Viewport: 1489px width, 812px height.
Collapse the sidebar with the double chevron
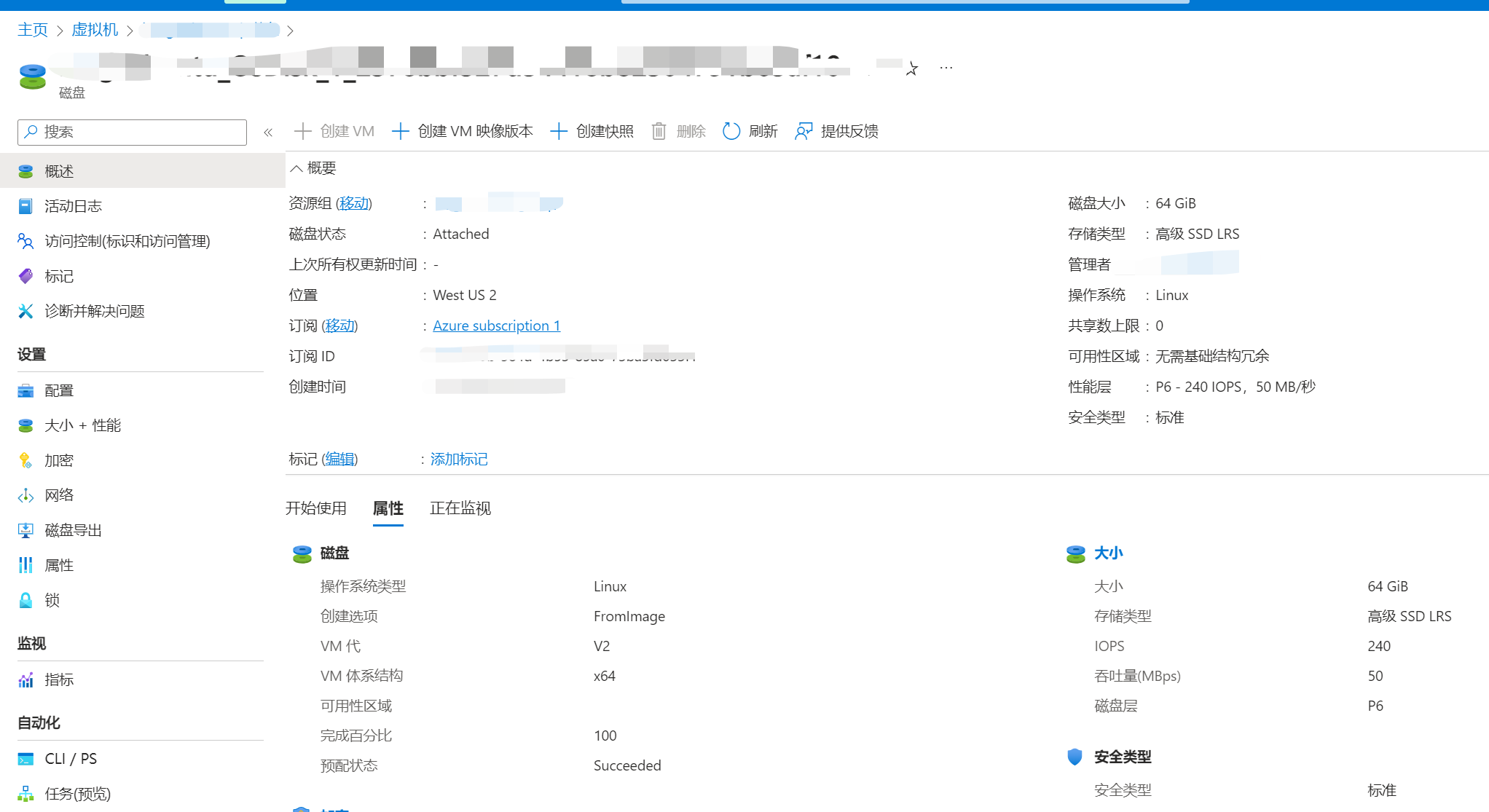pyautogui.click(x=267, y=132)
